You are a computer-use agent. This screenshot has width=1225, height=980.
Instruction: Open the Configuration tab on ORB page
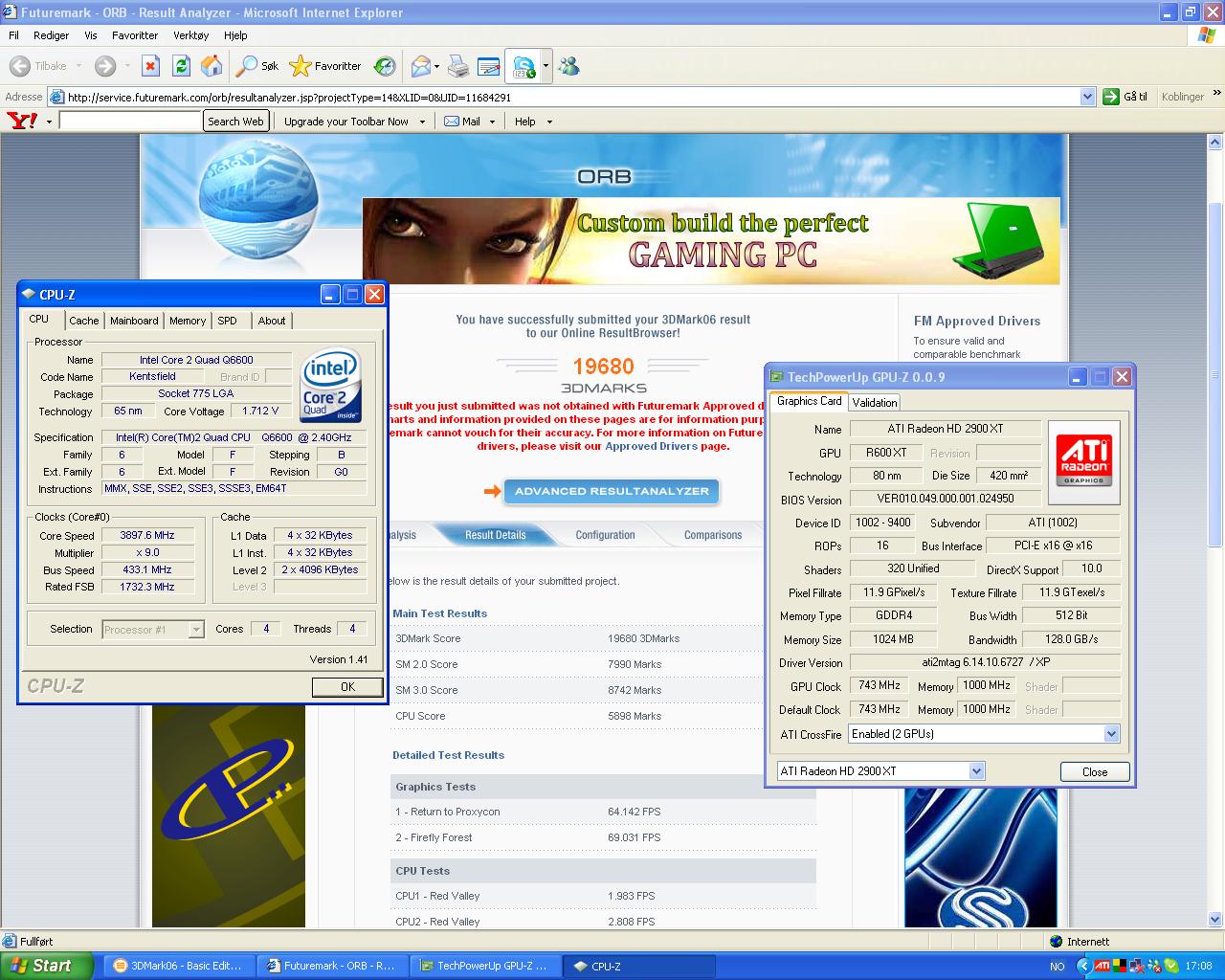(605, 535)
